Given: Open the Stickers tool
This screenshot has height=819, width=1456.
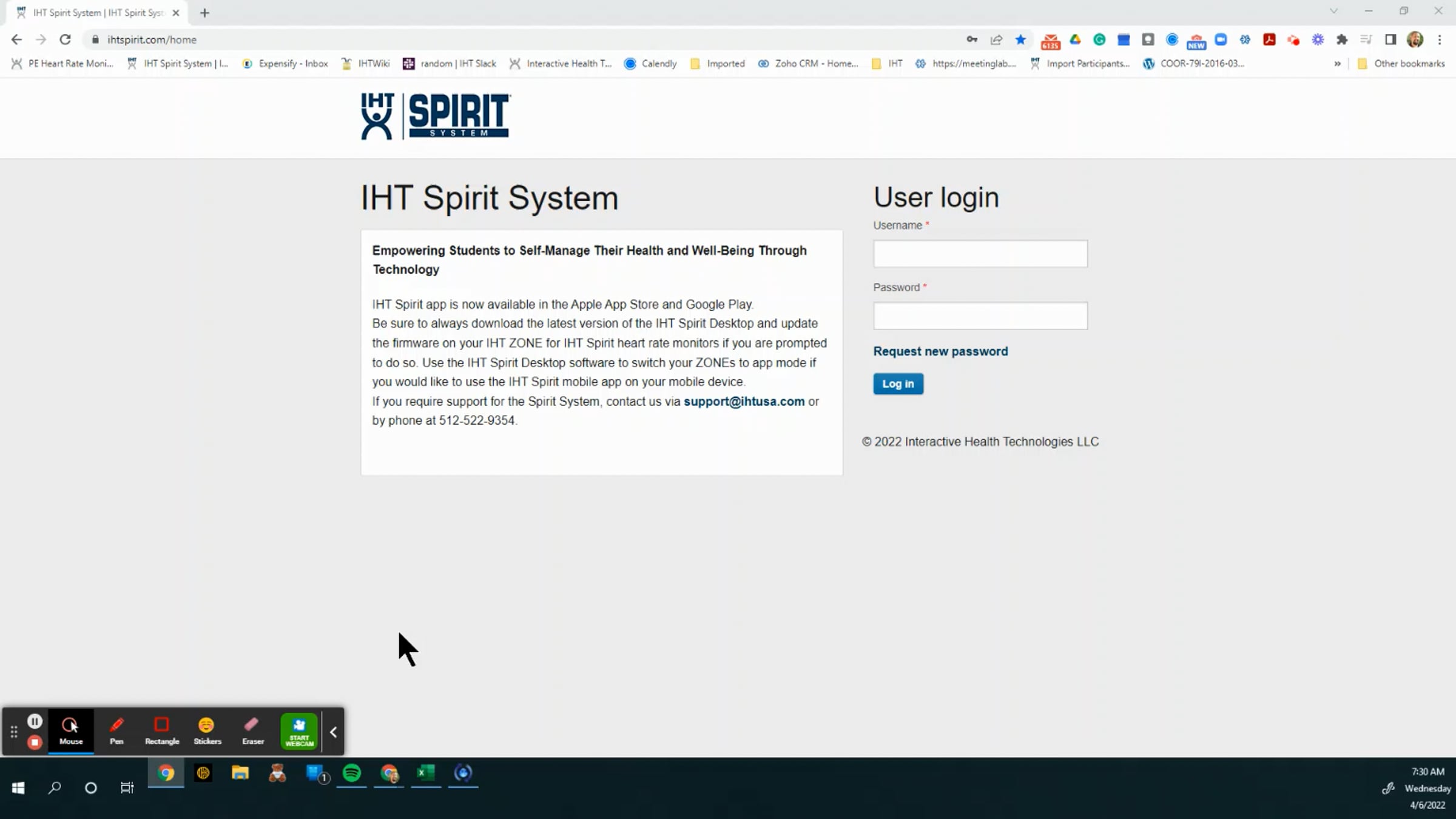Looking at the screenshot, I should (207, 730).
